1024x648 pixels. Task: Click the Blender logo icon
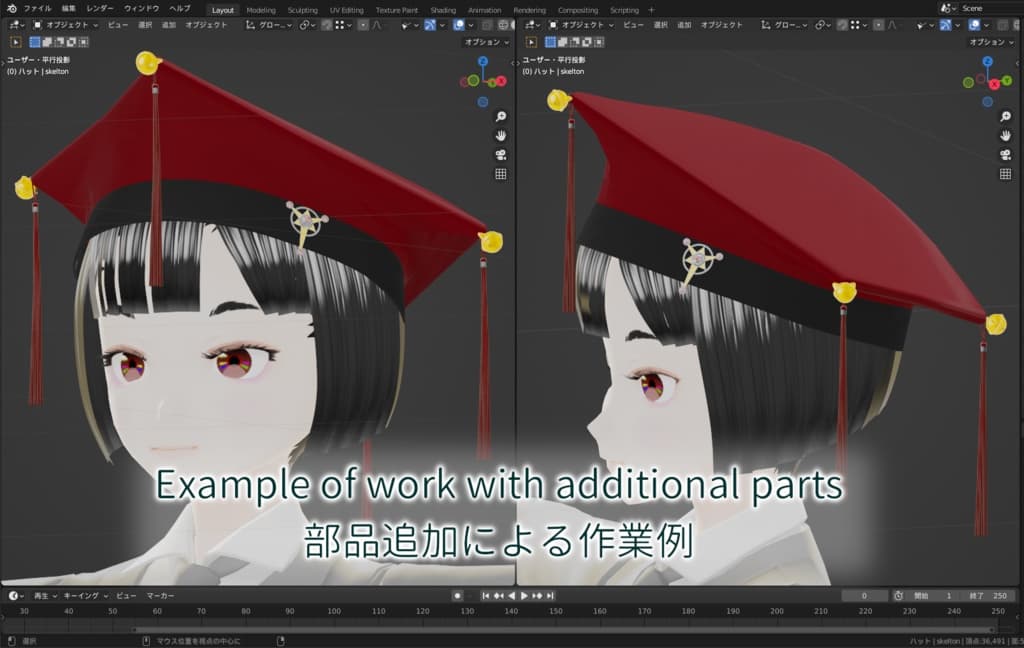pyautogui.click(x=10, y=9)
